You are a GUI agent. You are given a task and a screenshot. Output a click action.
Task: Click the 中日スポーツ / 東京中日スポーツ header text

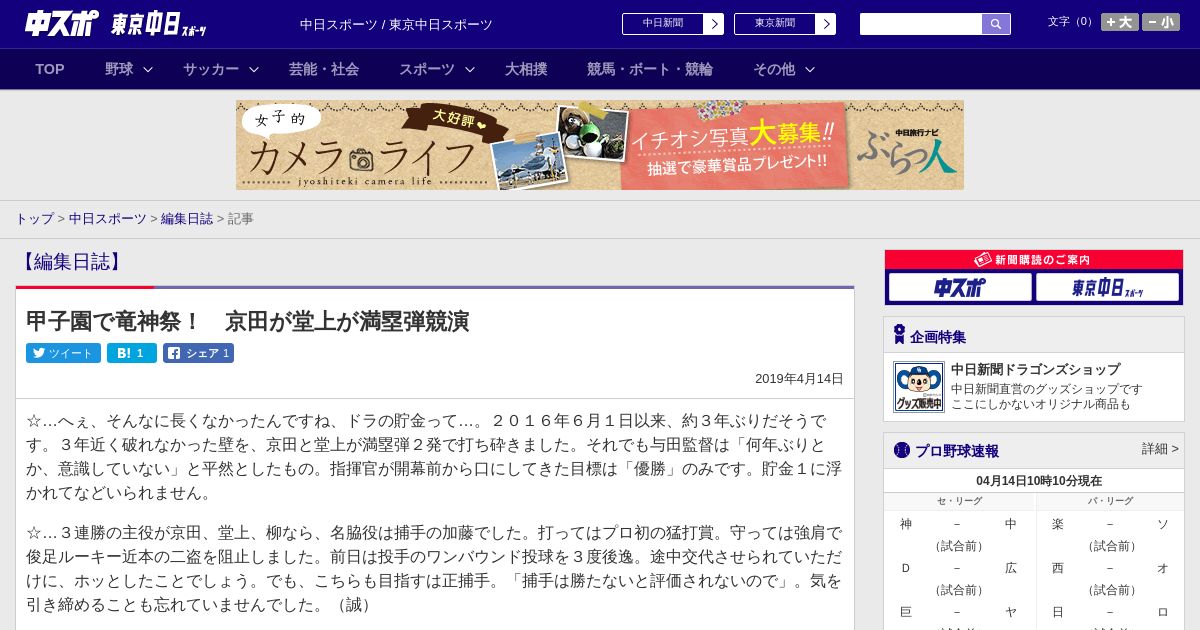click(396, 24)
